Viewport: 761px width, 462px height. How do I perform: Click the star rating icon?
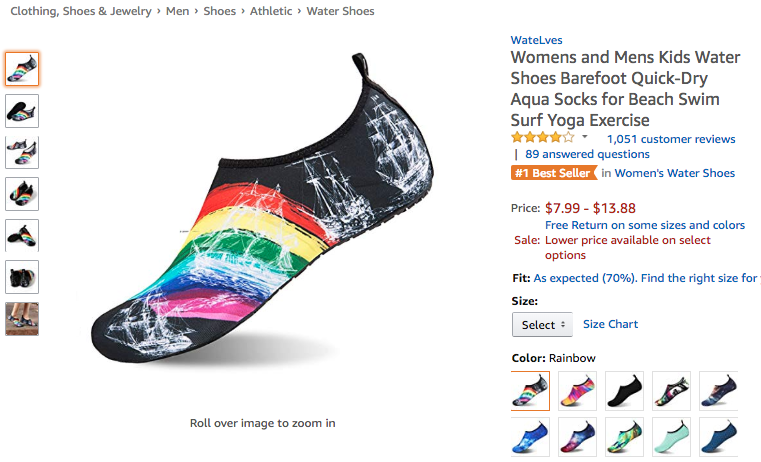pyautogui.click(x=542, y=138)
